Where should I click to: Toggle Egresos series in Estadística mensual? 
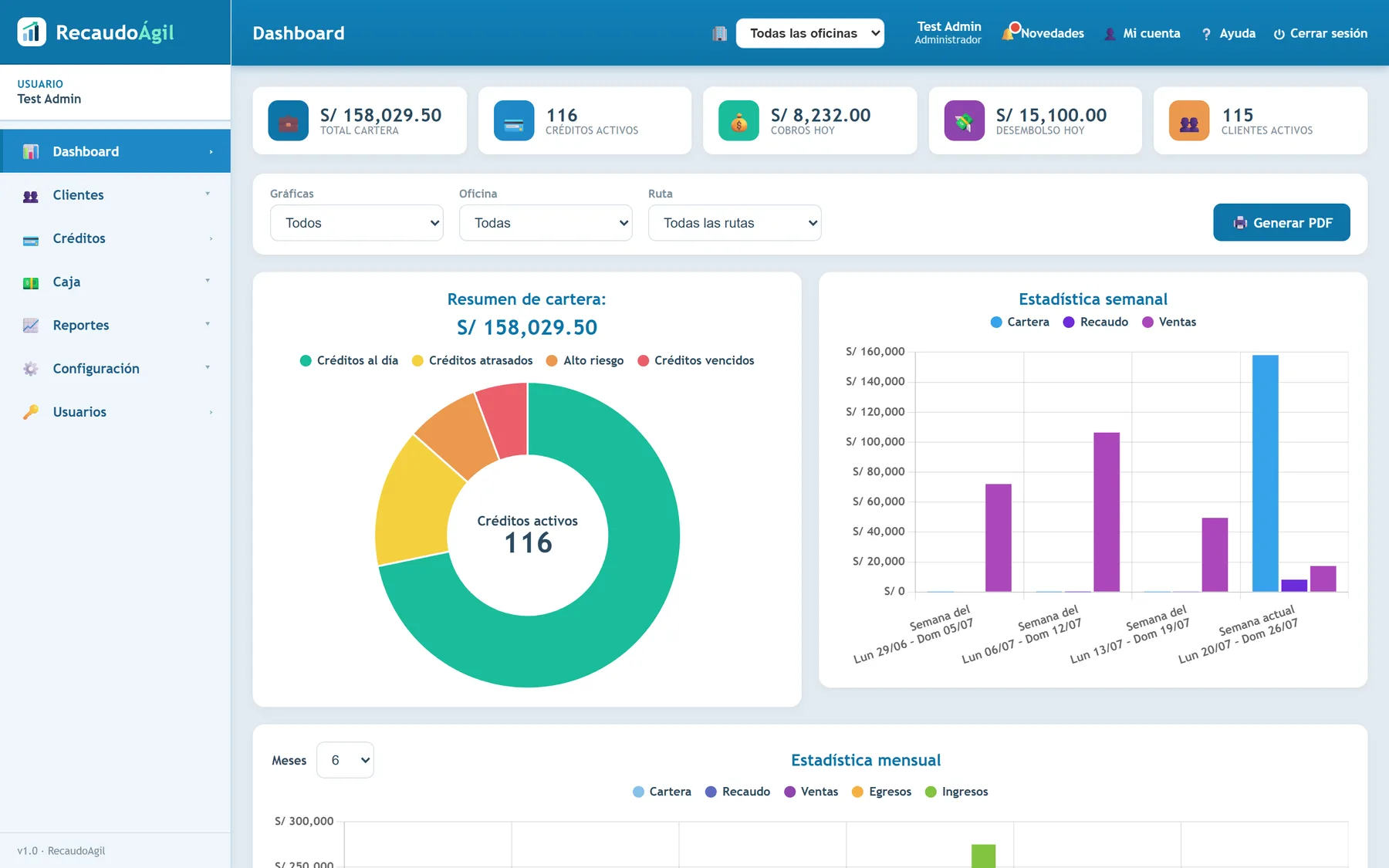[x=881, y=792]
